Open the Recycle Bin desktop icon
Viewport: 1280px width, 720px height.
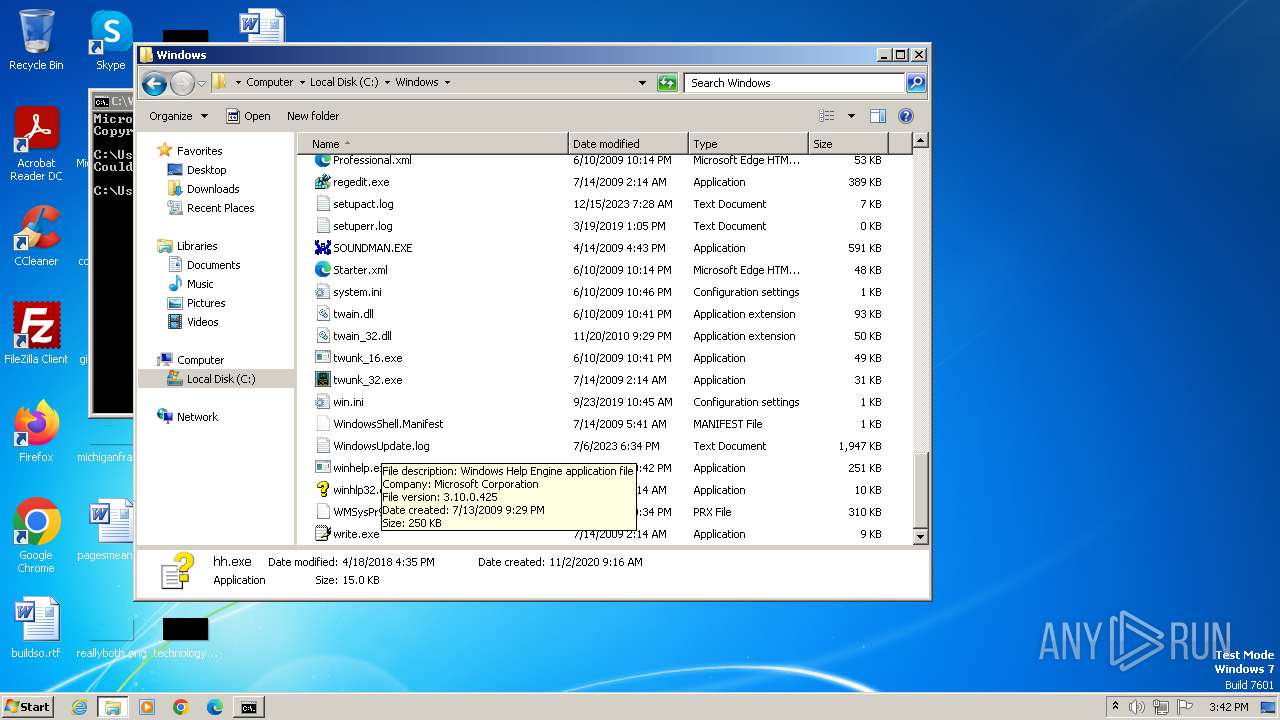[36, 40]
